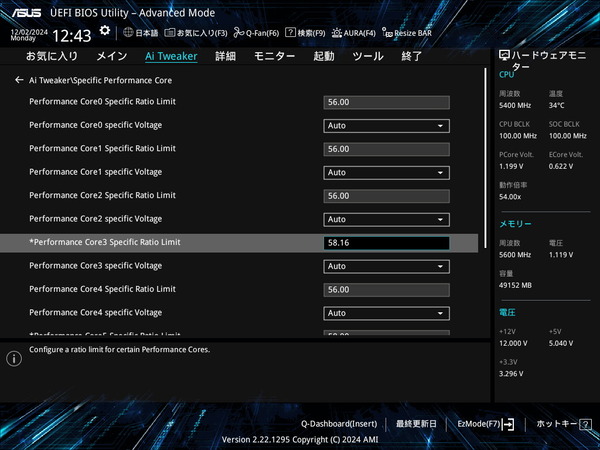
Task: Click the info circle icon
Action: click(x=14, y=359)
